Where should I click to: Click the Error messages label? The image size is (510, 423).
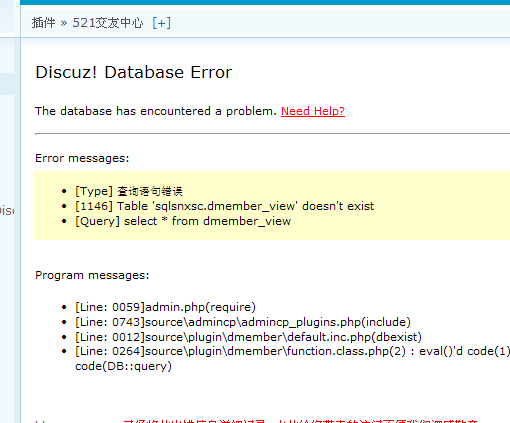click(x=82, y=158)
